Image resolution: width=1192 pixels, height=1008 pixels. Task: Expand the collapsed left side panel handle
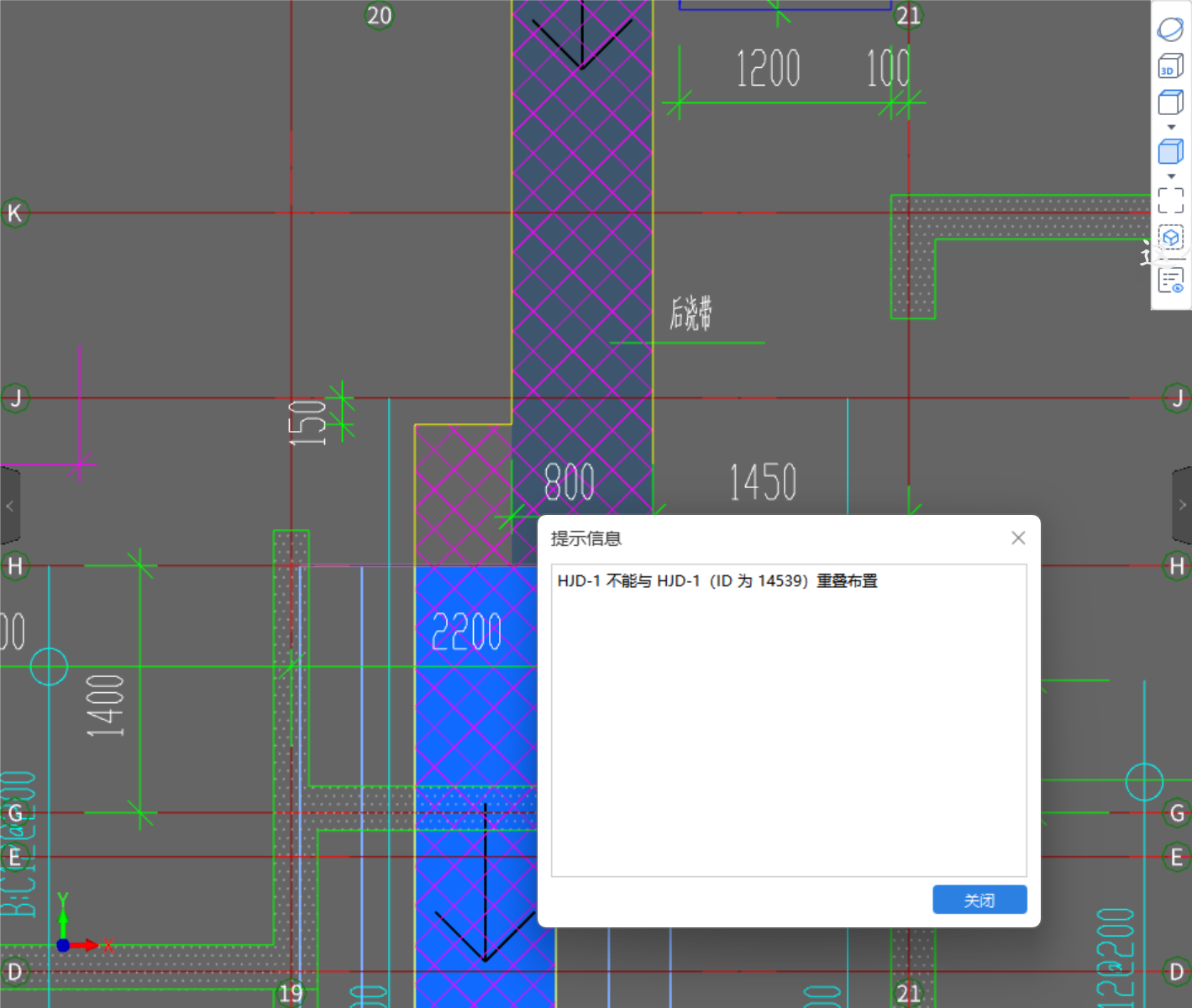pos(9,506)
